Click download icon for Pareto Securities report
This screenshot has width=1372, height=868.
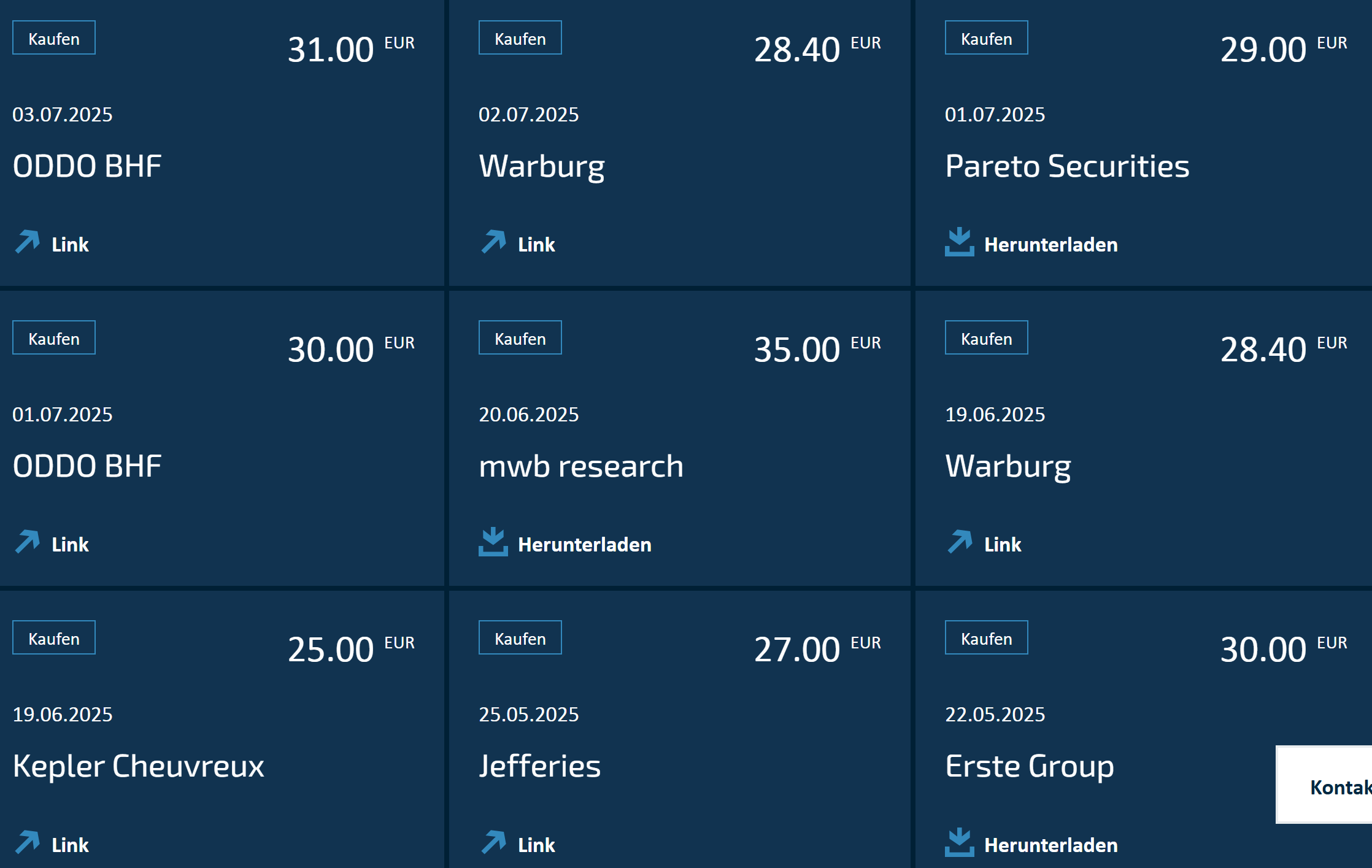(960, 242)
